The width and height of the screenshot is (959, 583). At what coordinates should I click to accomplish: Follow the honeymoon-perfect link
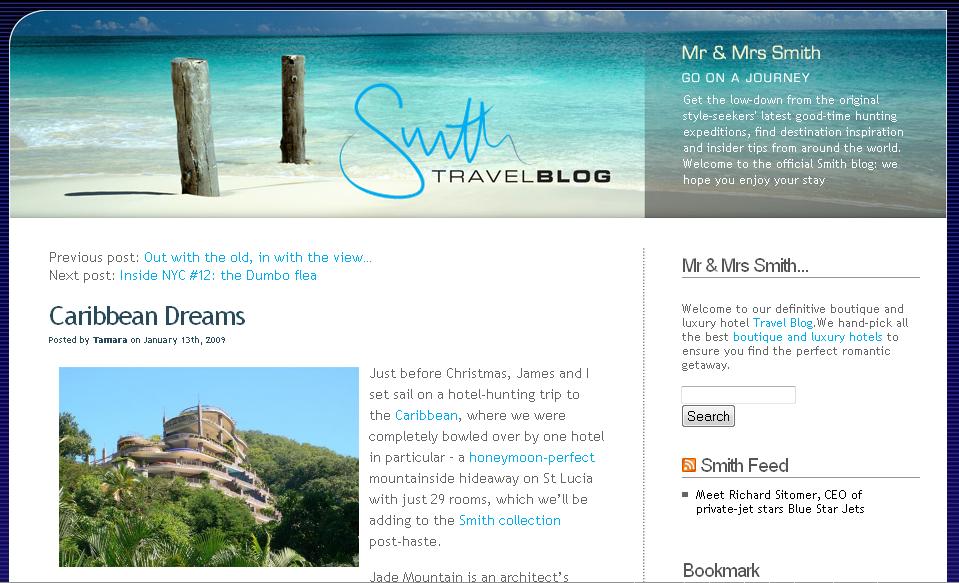tap(531, 458)
